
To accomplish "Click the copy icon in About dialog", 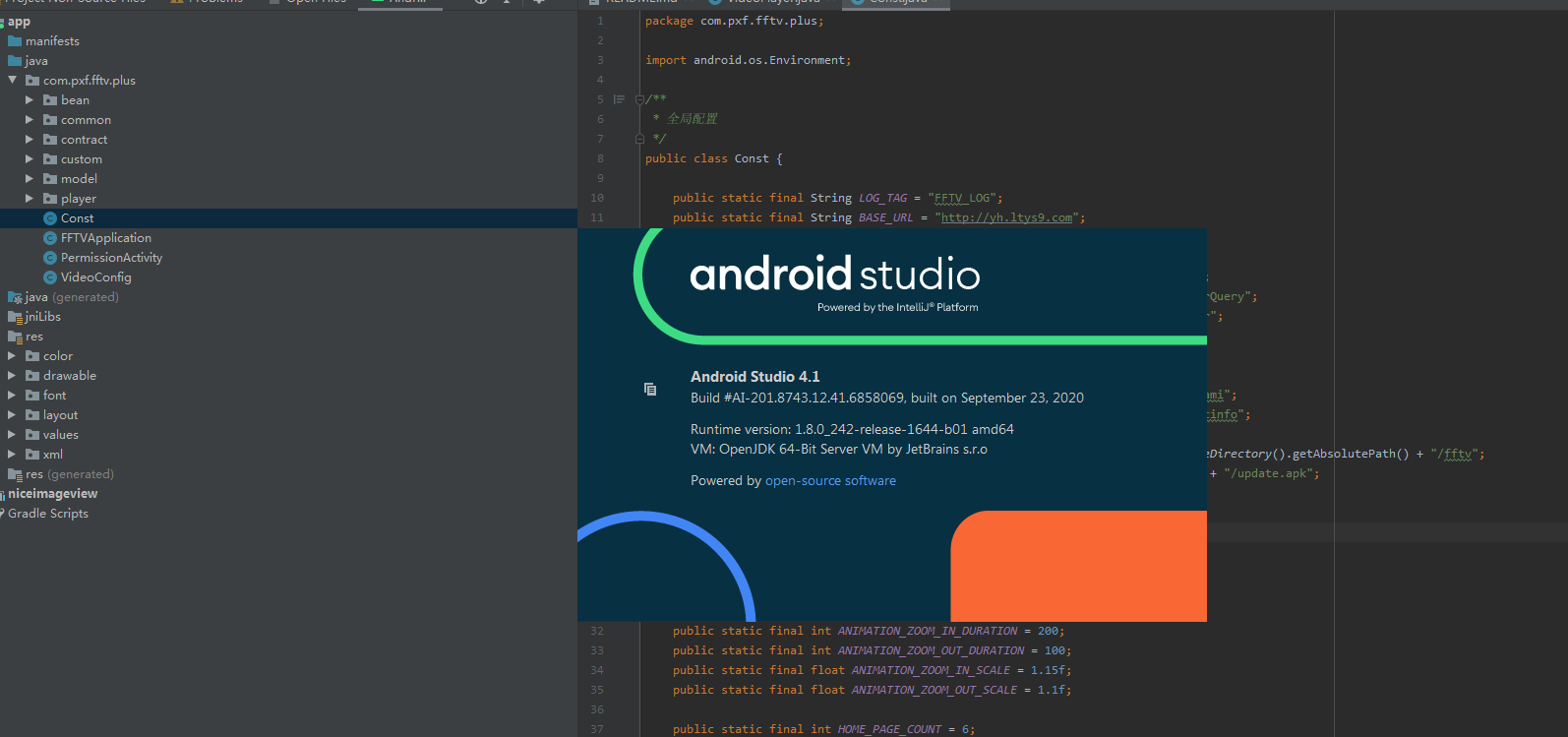I will (x=650, y=389).
